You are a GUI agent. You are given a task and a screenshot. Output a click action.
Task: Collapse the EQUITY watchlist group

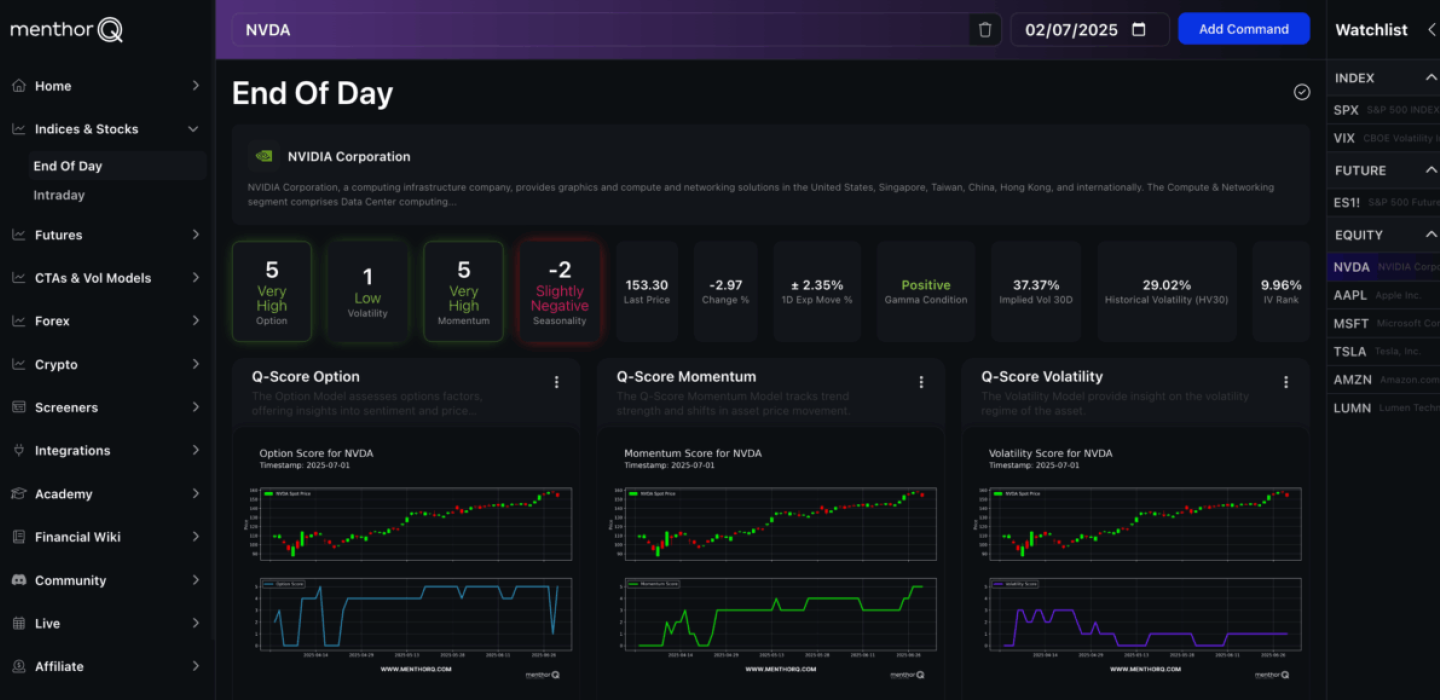1430,235
